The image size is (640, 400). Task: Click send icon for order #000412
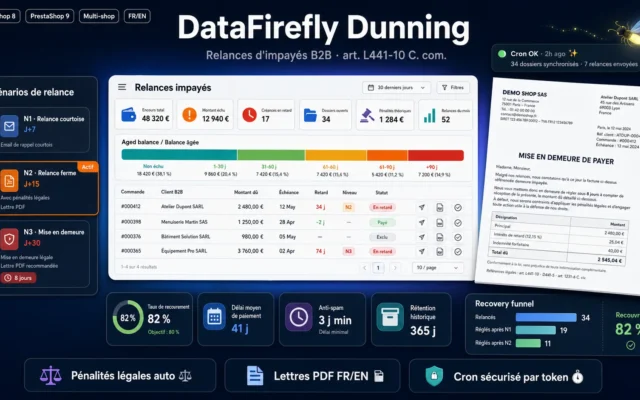tap(422, 207)
